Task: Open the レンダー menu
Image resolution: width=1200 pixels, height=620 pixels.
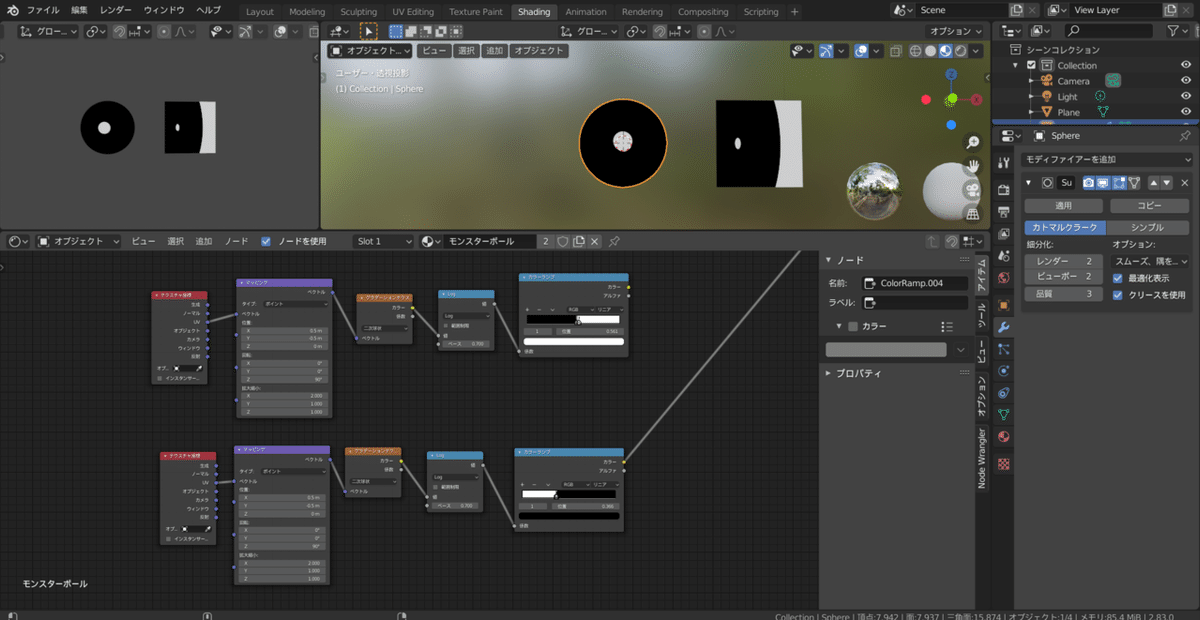Action: [x=116, y=10]
